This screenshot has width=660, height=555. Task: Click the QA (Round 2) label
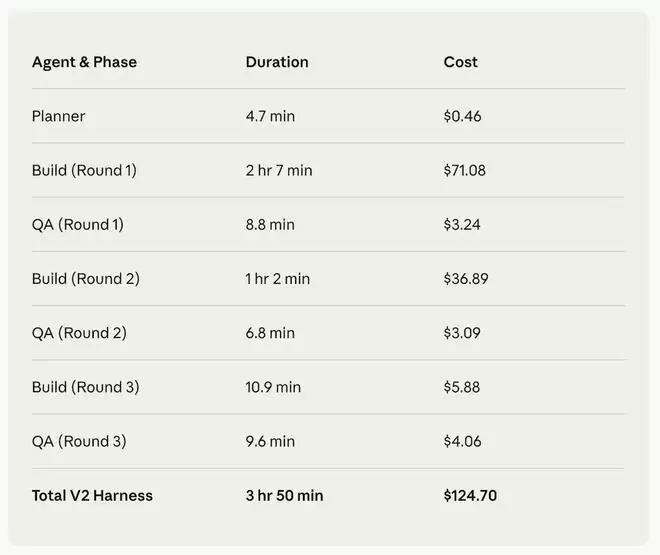click(79, 332)
